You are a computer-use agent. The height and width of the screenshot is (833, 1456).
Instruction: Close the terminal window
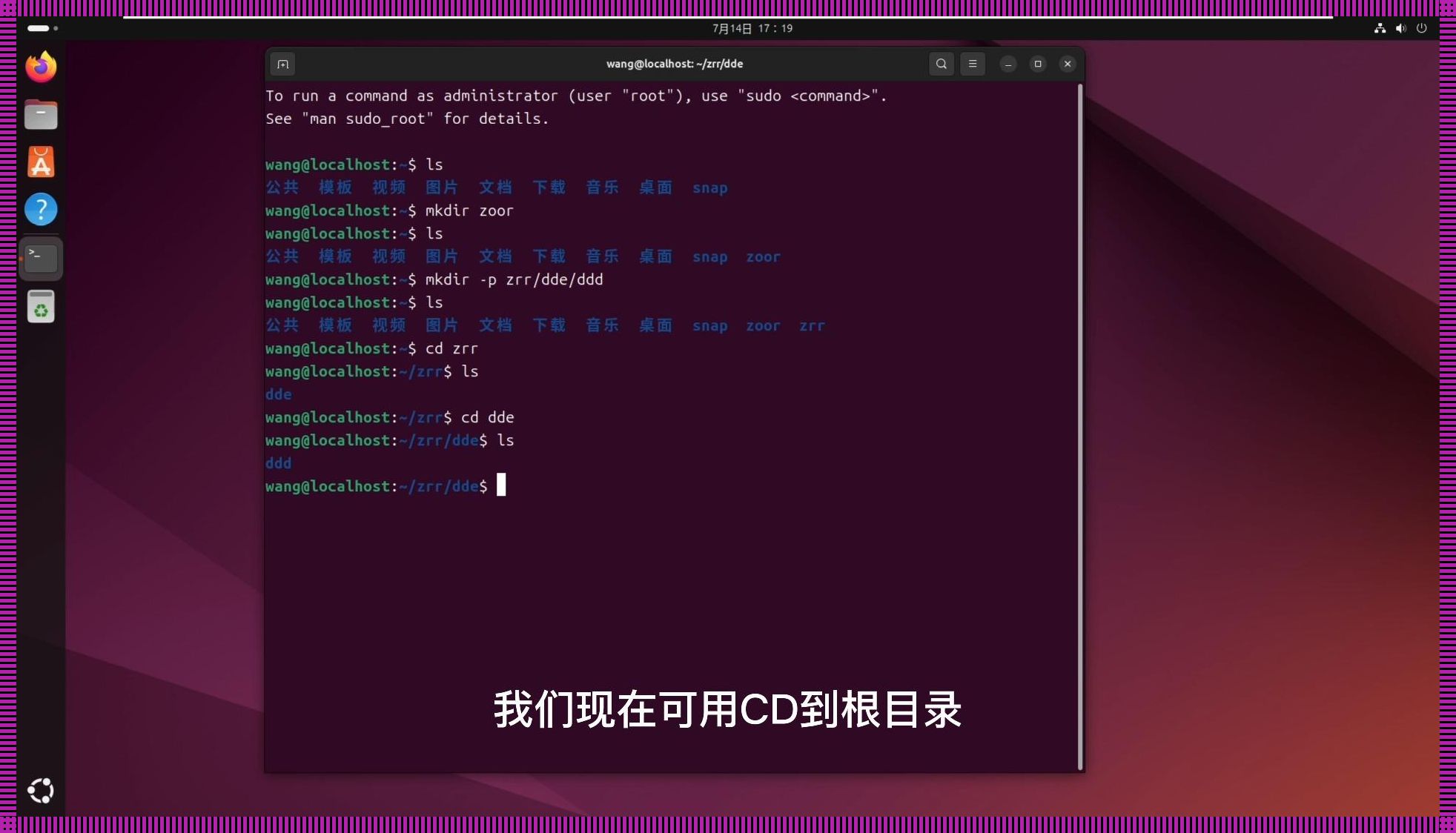[1068, 64]
